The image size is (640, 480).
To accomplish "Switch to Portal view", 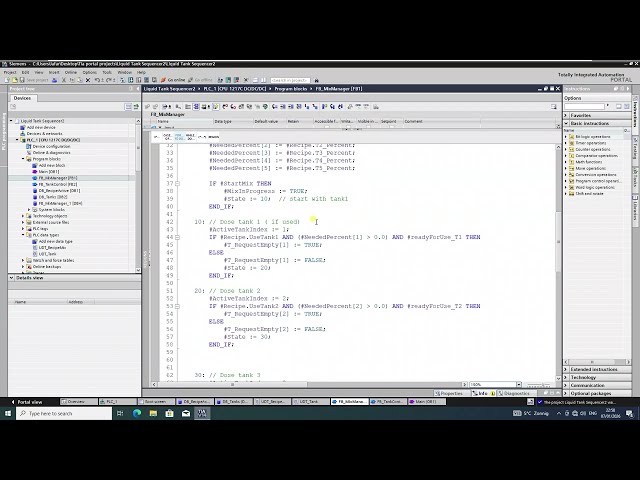I will [26, 402].
